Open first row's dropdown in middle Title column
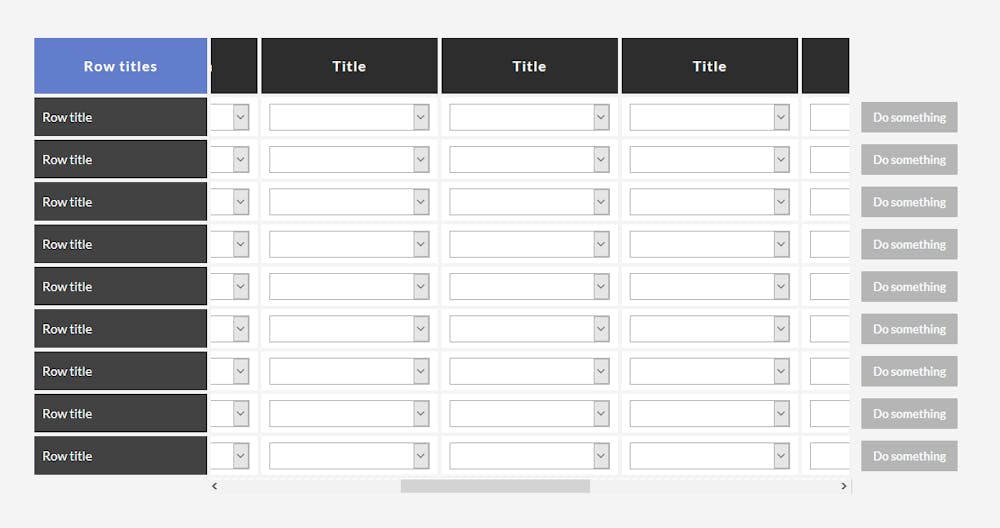Screen dimensions: 1000x528 pos(529,118)
